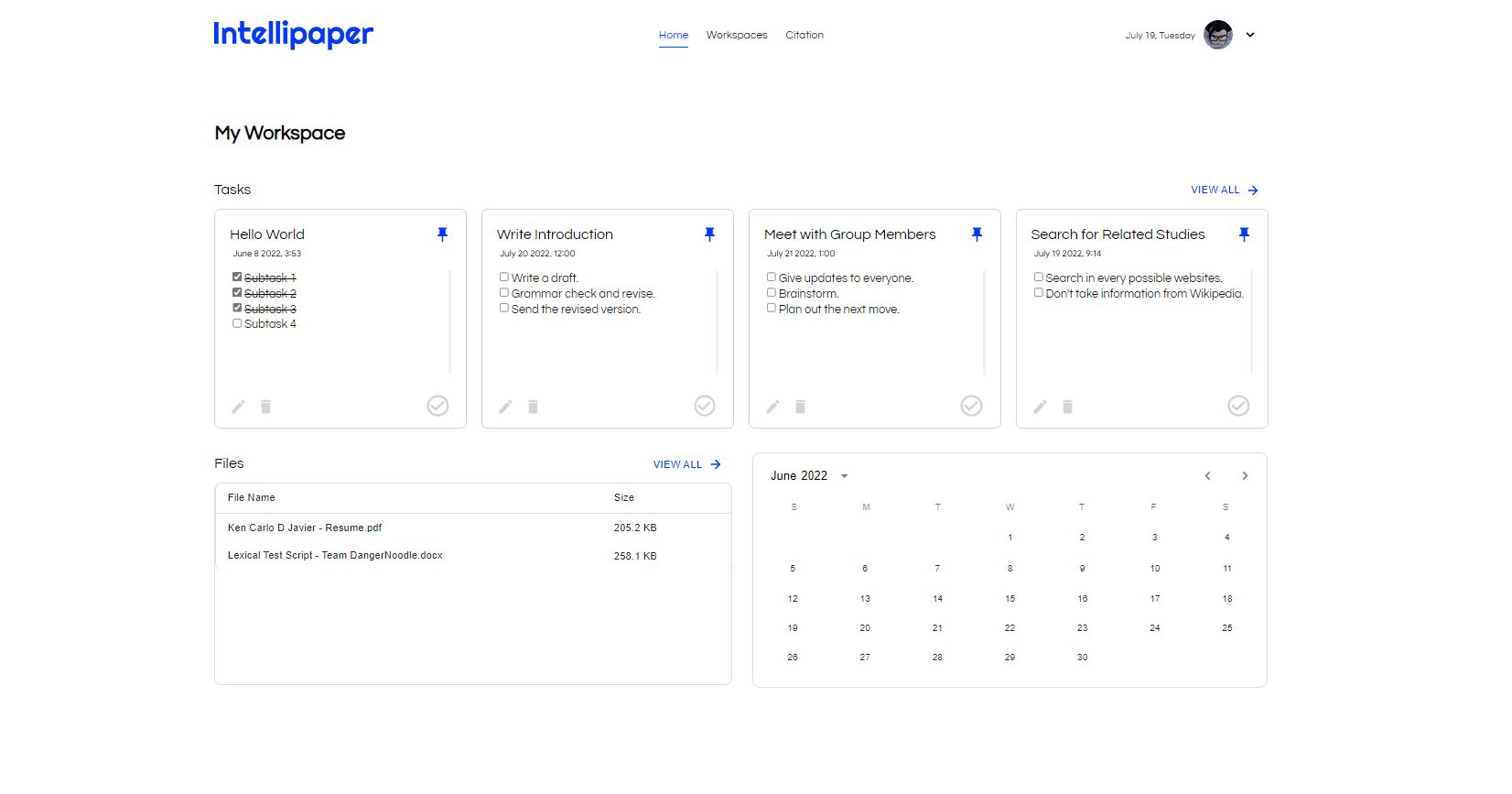Click Write Introduction card scrollbar
This screenshot has width=1512, height=794.
[x=717, y=321]
